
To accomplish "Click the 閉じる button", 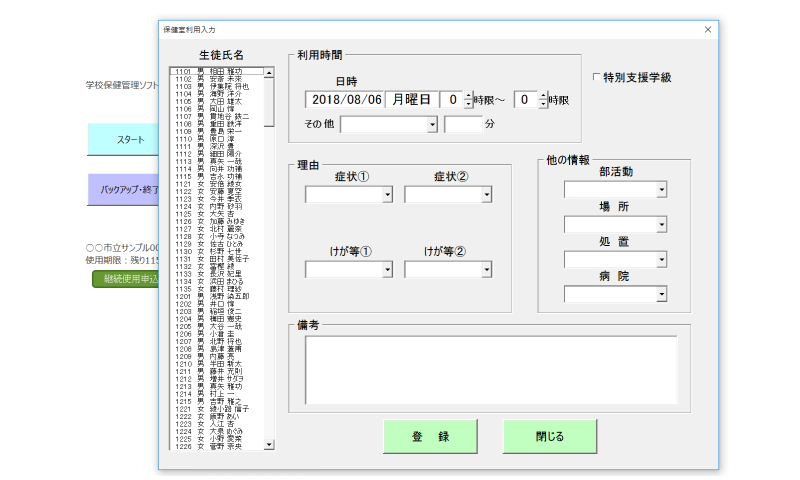I will point(550,437).
